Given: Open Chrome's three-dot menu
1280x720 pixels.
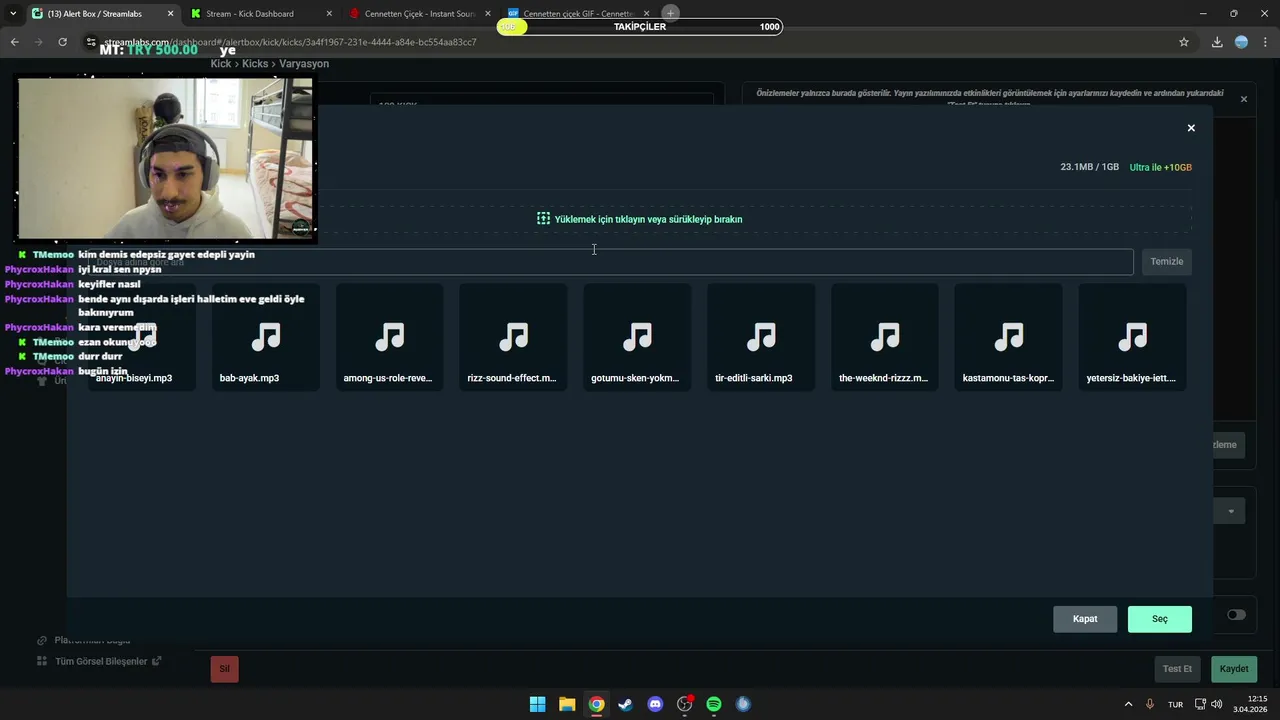Looking at the screenshot, I should tap(1266, 42).
